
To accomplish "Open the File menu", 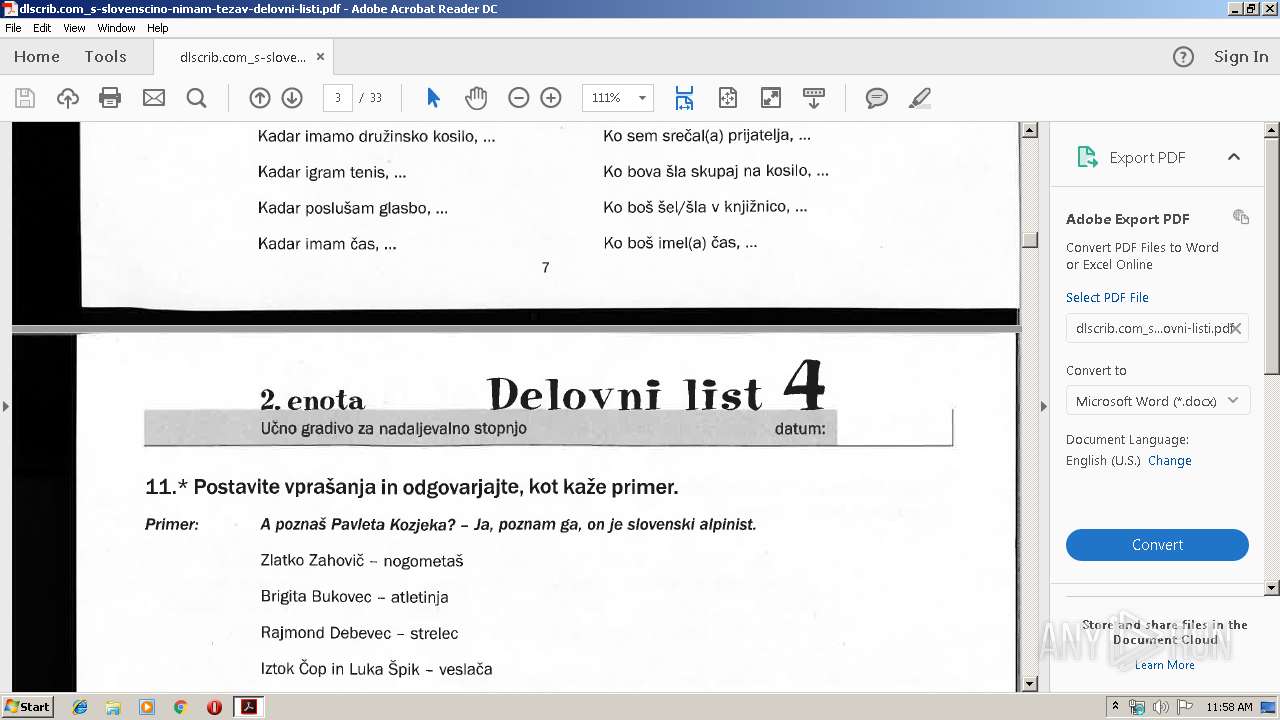I will [x=13, y=28].
